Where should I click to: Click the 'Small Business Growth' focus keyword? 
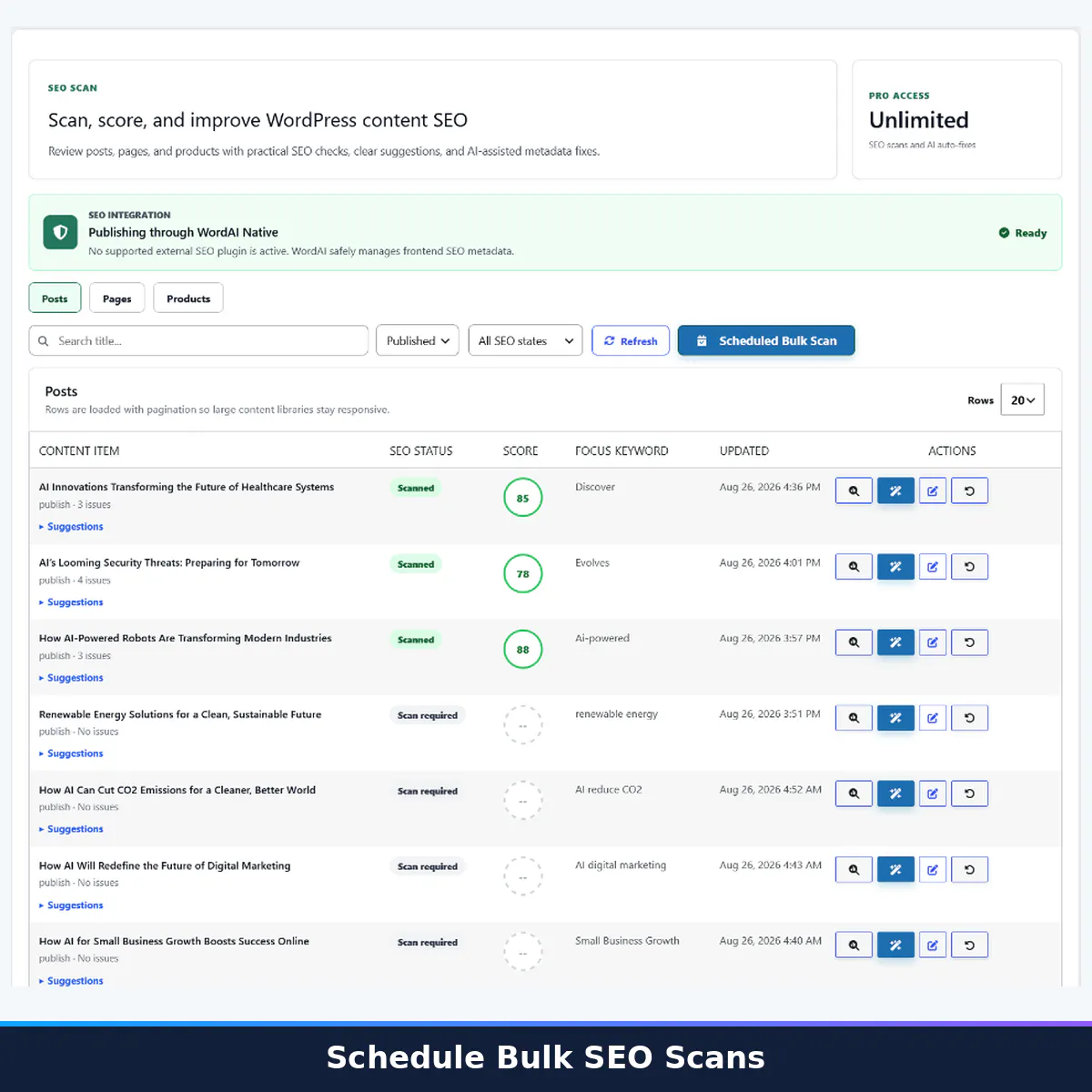627,941
